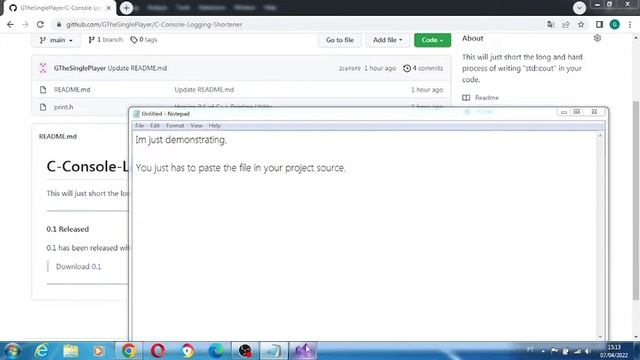Open the main branch dropdown
This screenshot has height=360, width=640.
56,40
